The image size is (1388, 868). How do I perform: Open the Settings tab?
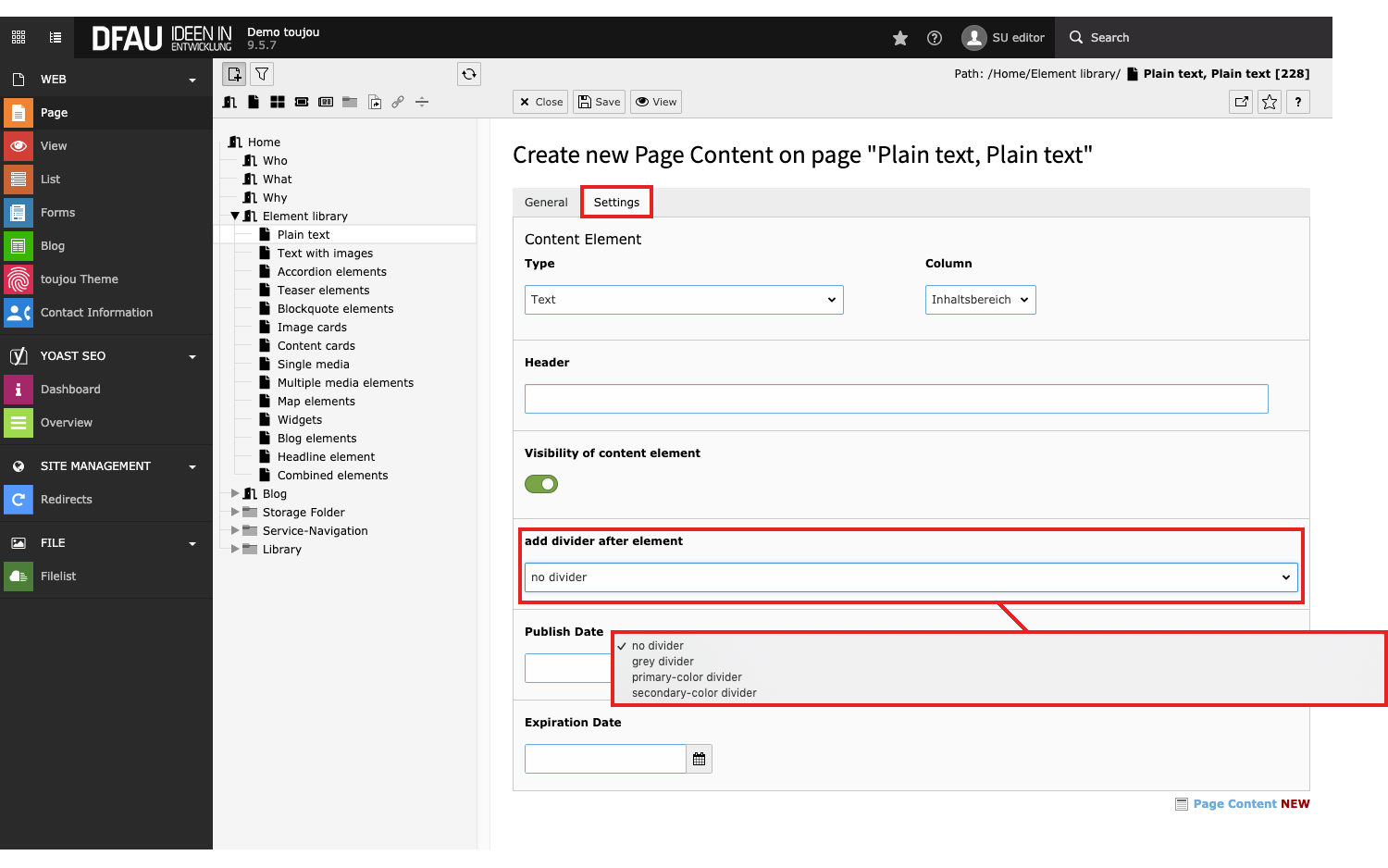pyautogui.click(x=616, y=203)
